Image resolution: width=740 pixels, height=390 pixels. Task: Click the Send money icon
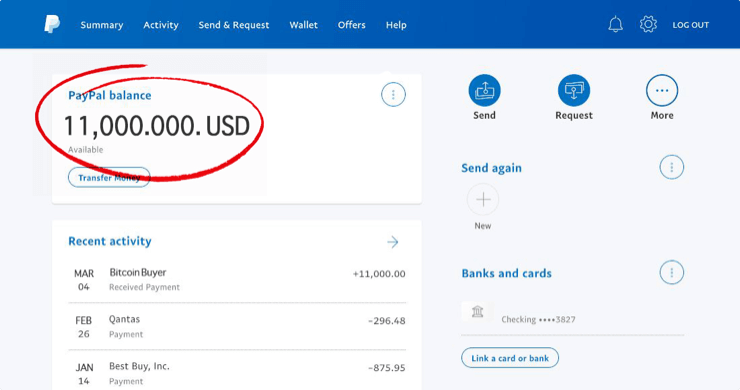tap(484, 90)
